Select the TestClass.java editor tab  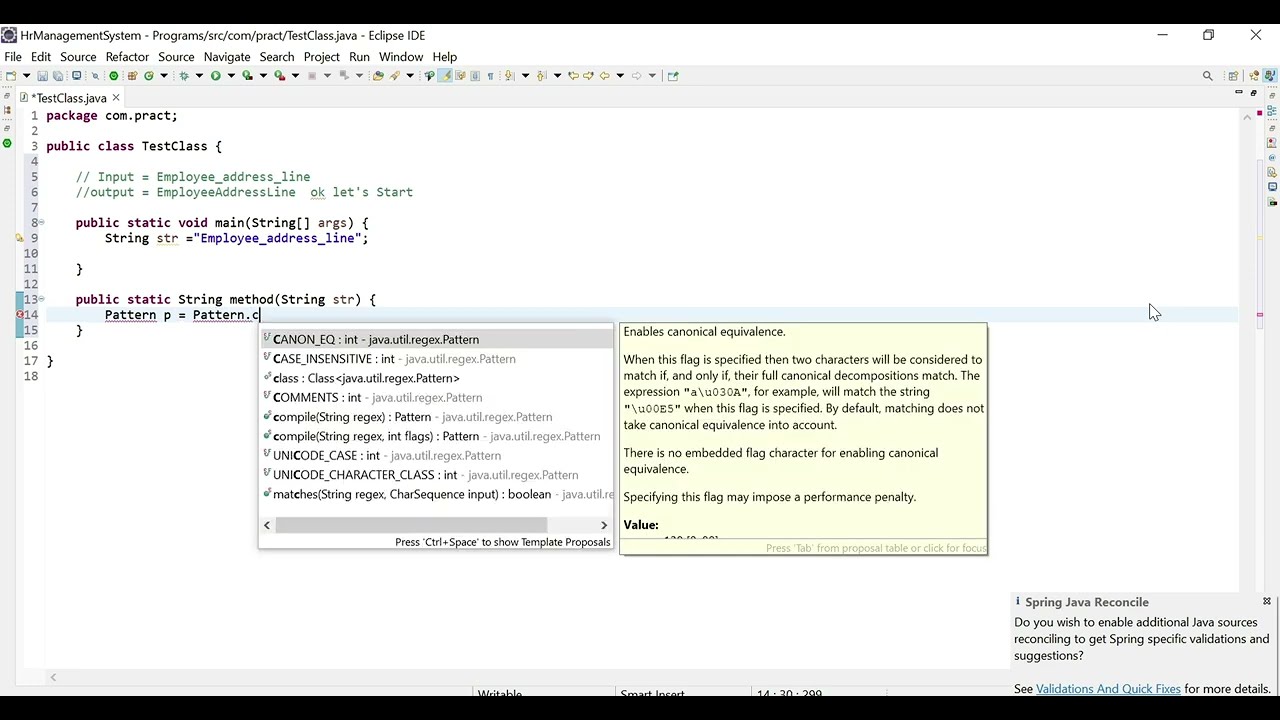coord(68,98)
